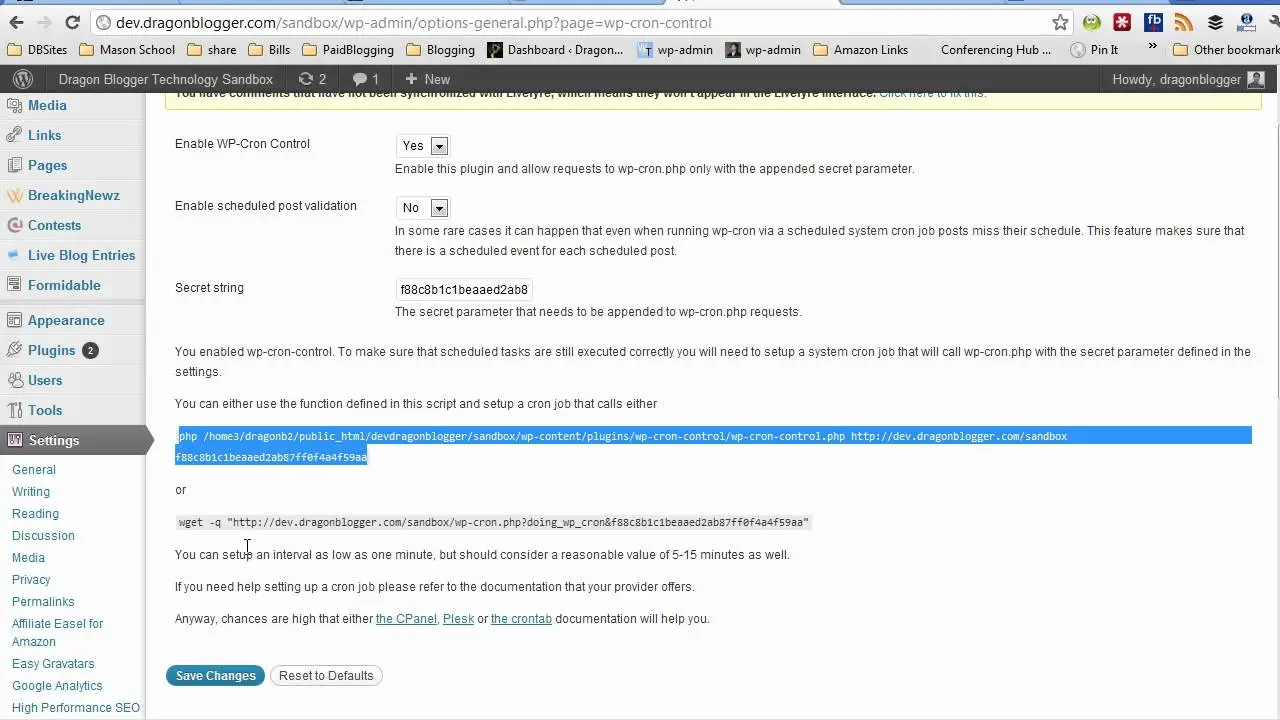Click the Reset to Defaults button
The width and height of the screenshot is (1280, 720).
coord(326,676)
